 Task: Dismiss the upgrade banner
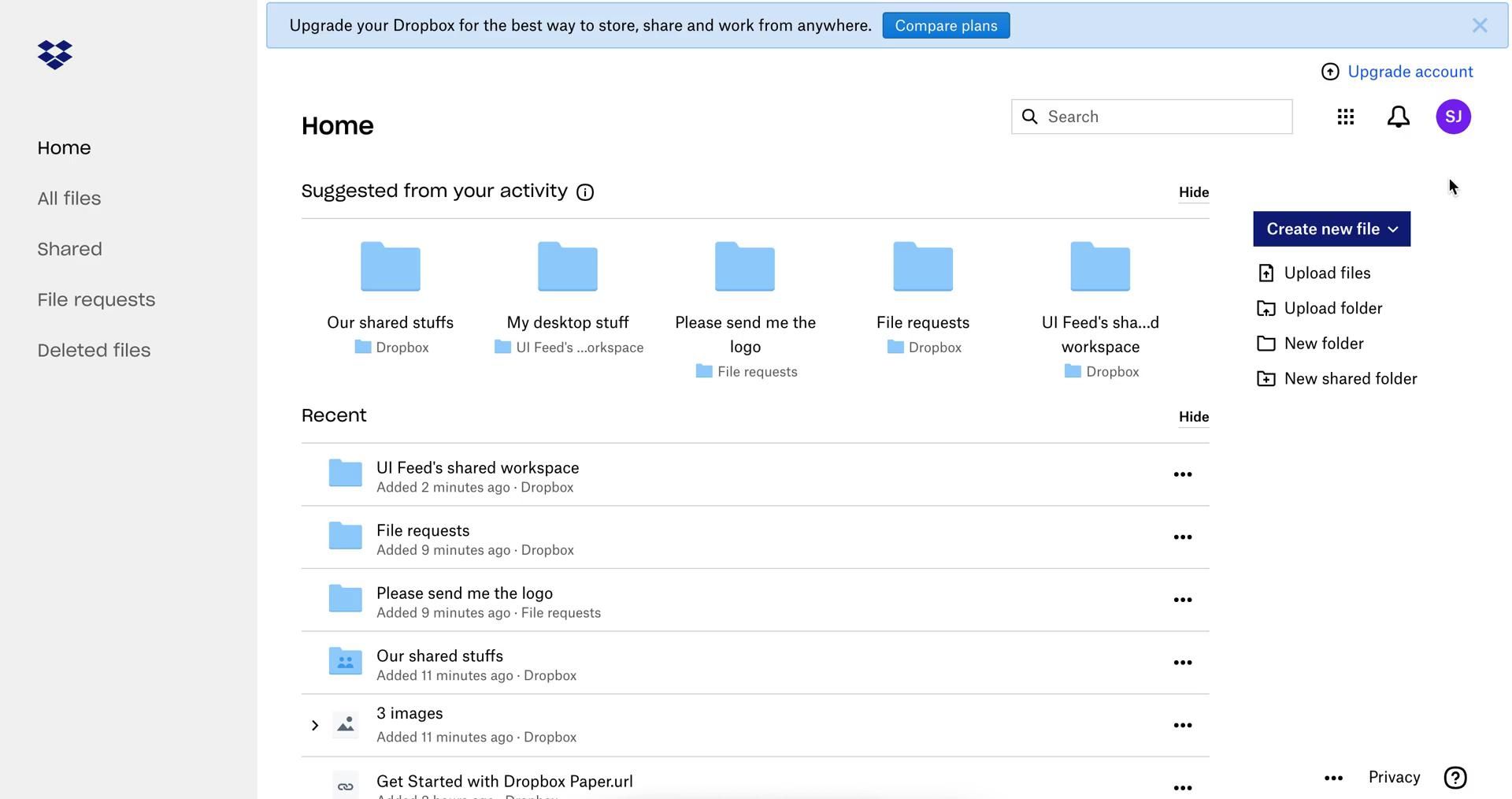click(x=1479, y=26)
